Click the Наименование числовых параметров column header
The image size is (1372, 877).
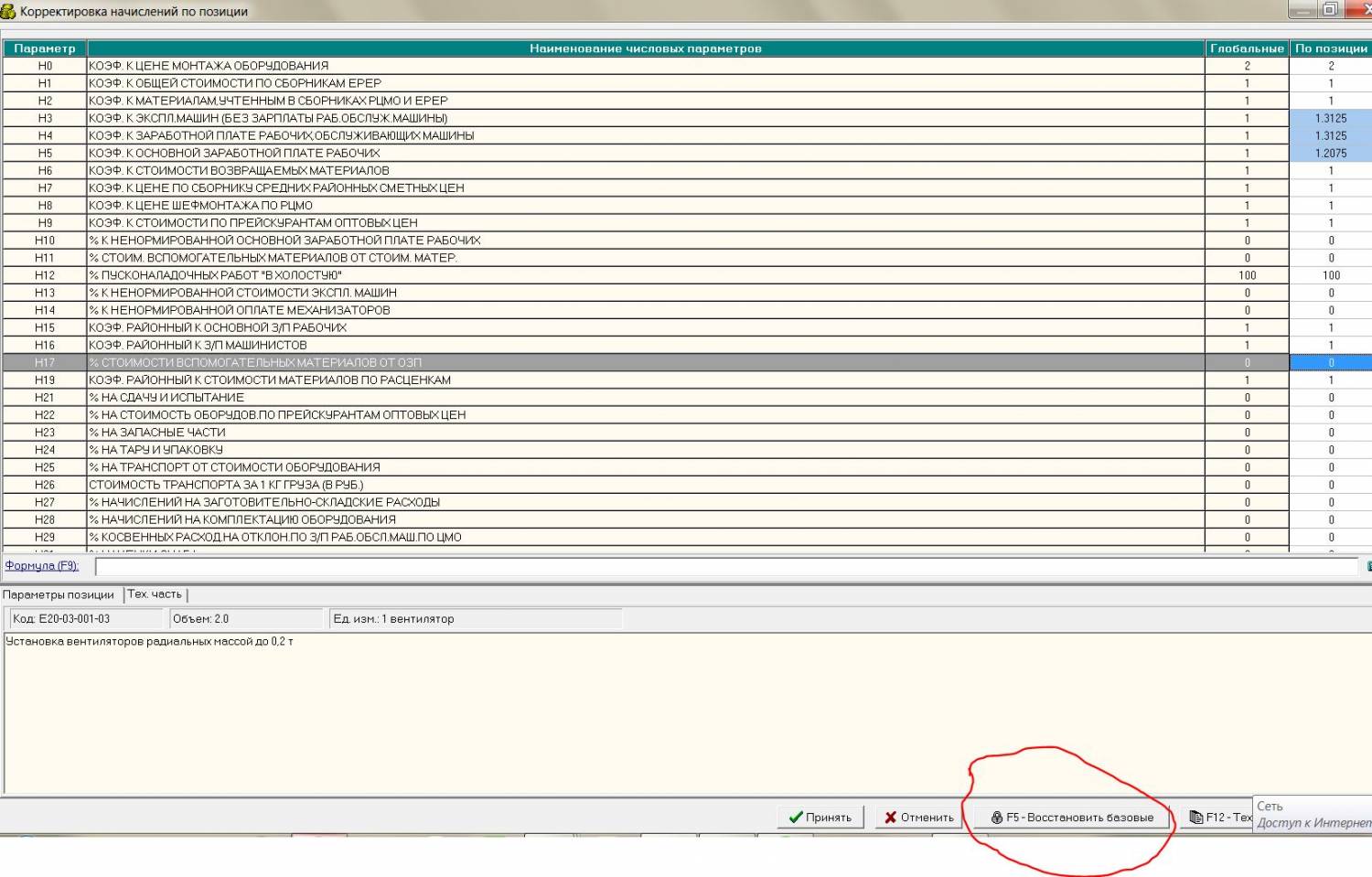(x=646, y=48)
